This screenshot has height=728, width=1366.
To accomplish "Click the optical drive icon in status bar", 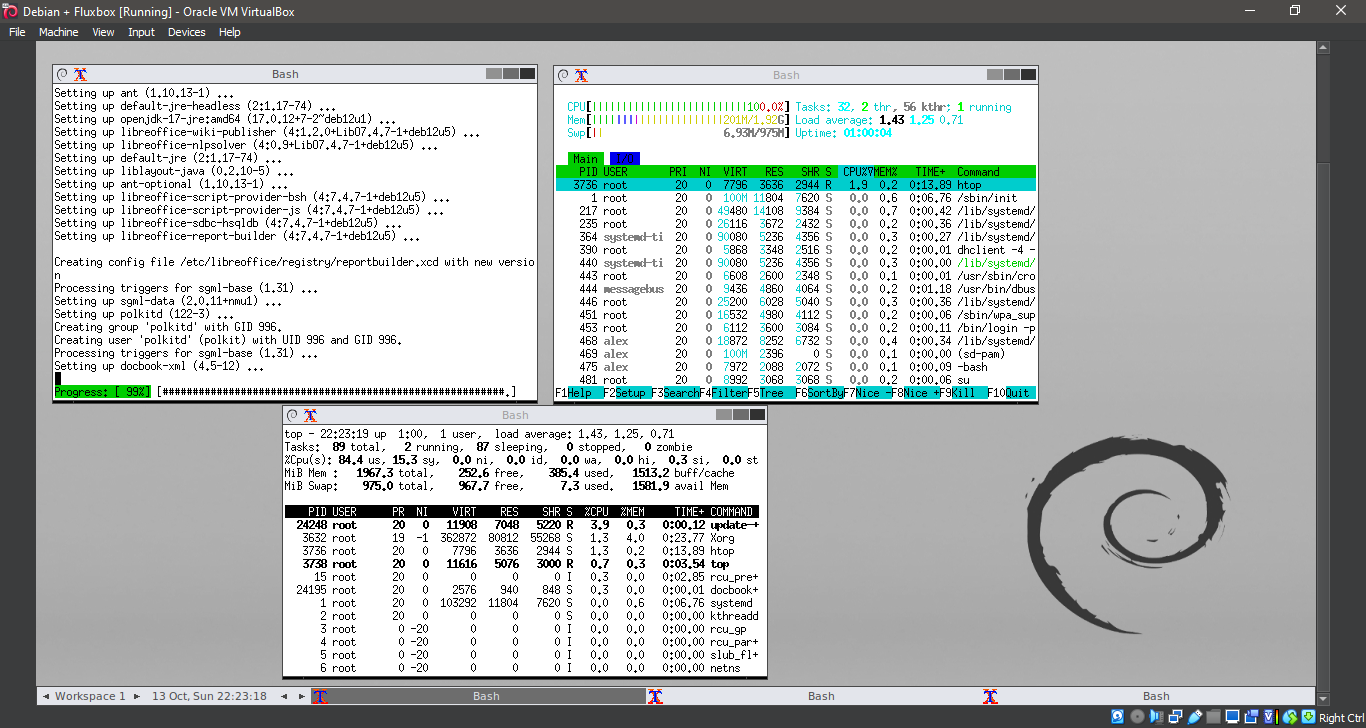I will (1138, 716).
